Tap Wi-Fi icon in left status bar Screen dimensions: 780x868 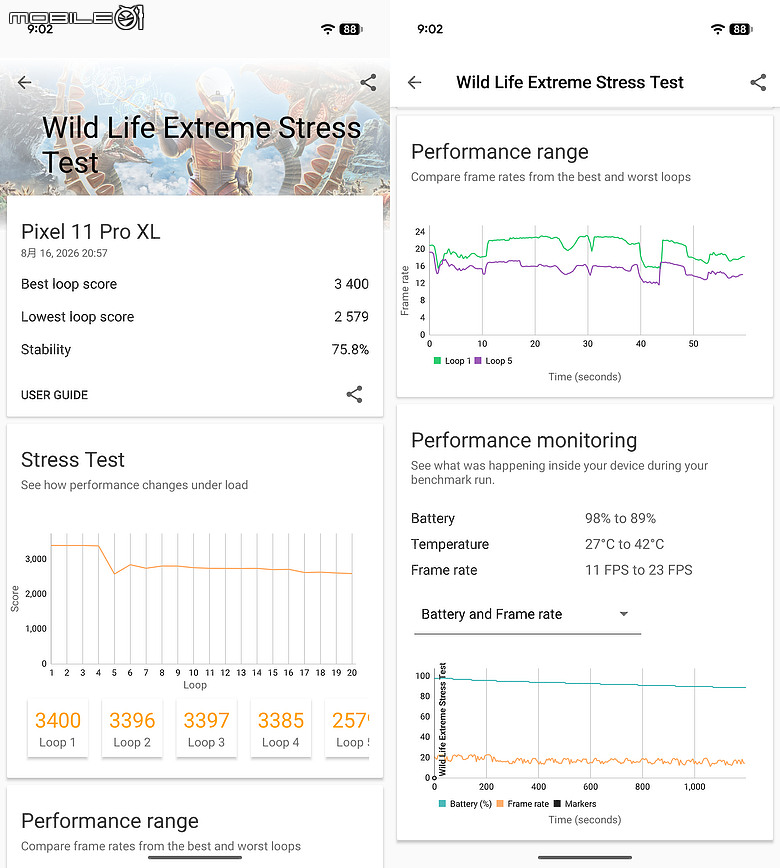point(328,29)
